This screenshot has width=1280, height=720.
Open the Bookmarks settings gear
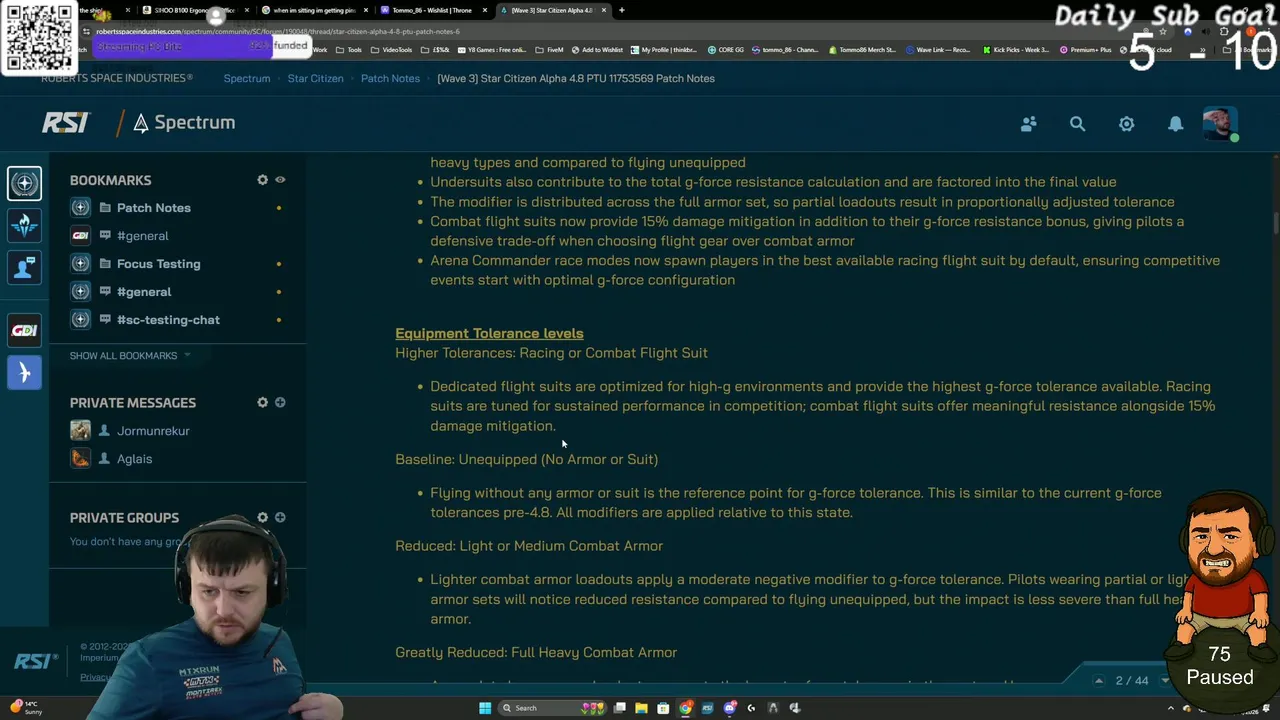pyautogui.click(x=262, y=180)
